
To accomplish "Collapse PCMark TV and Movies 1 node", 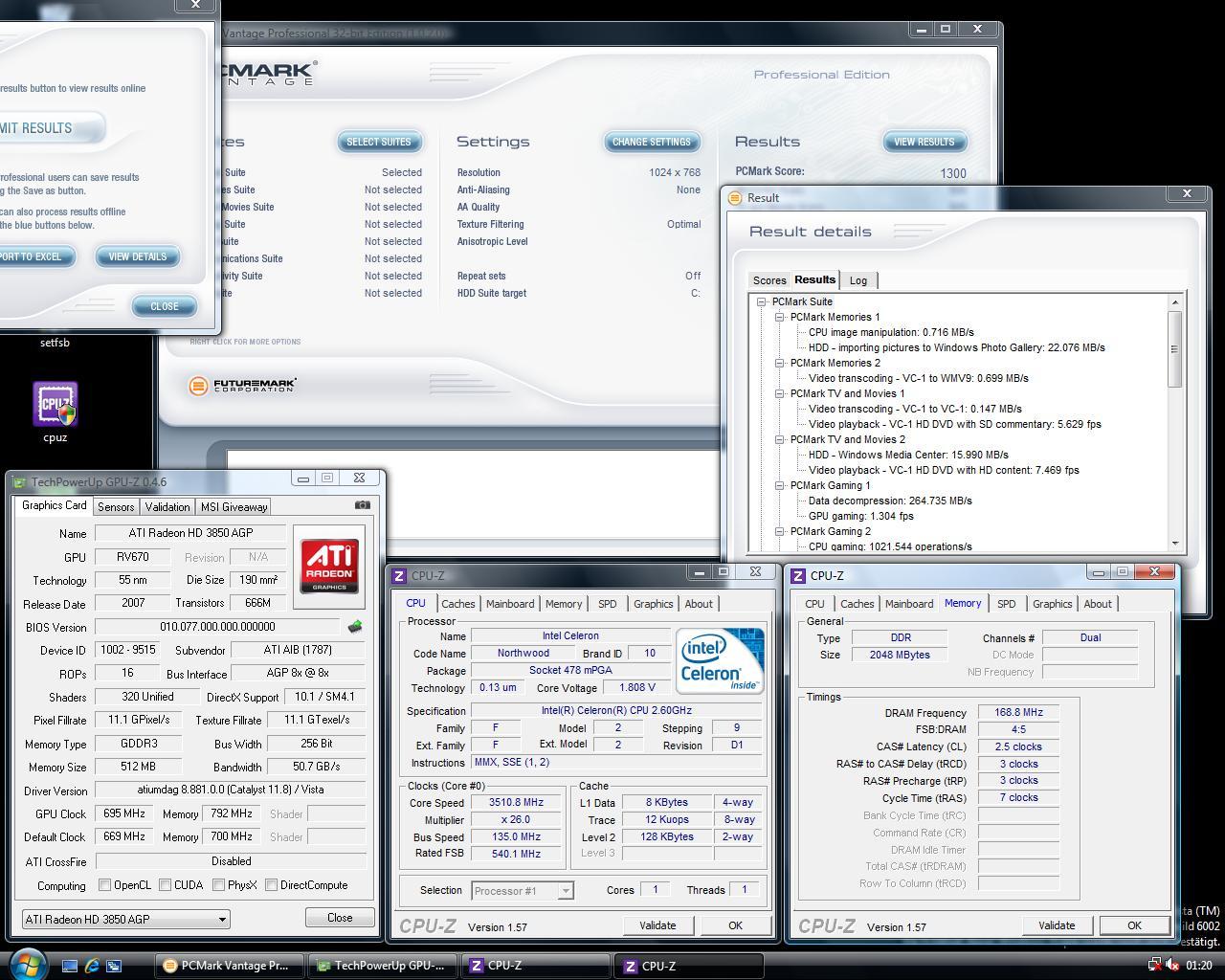I will [x=780, y=393].
